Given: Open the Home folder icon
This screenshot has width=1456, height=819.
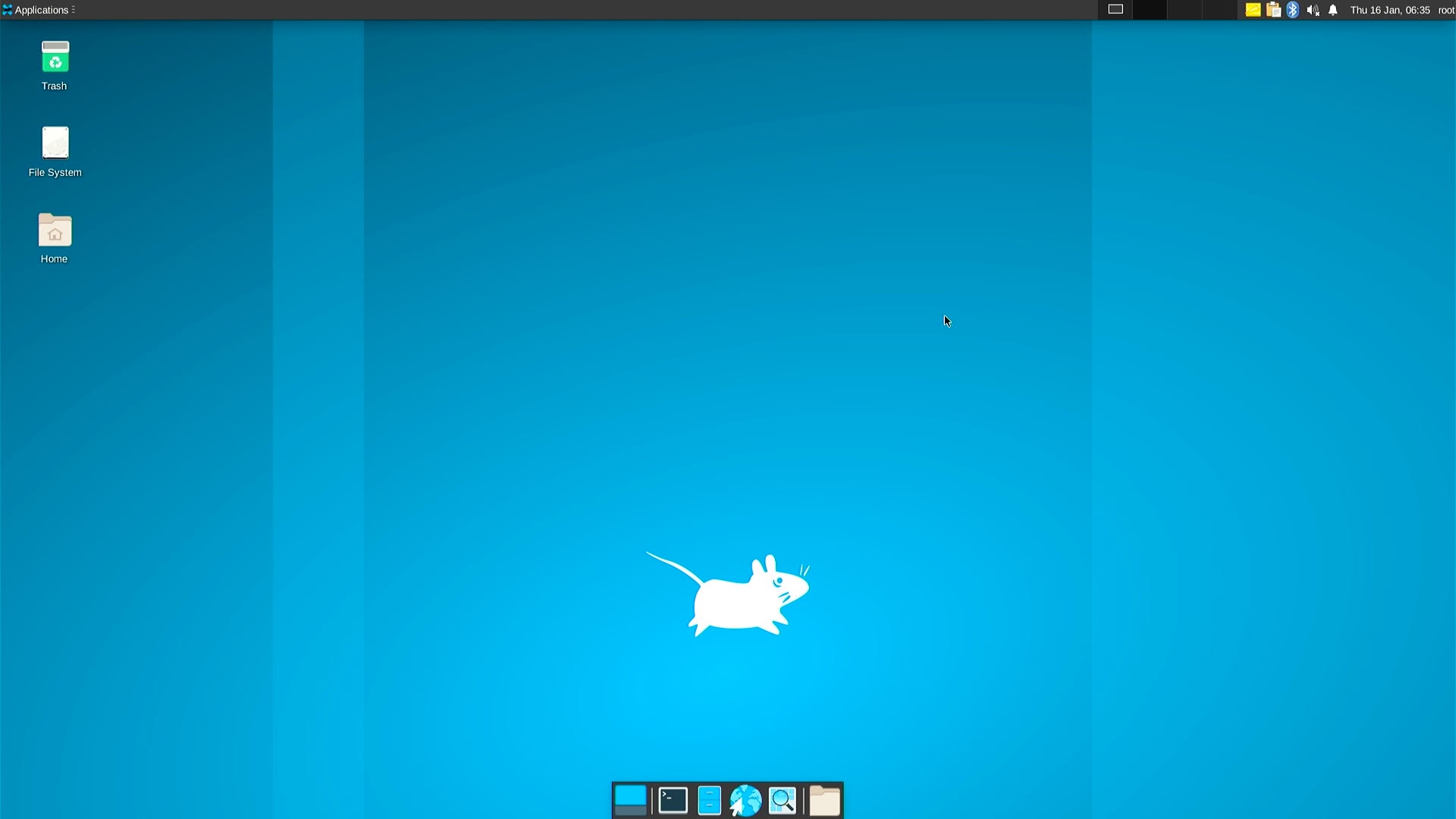Looking at the screenshot, I should point(55,230).
